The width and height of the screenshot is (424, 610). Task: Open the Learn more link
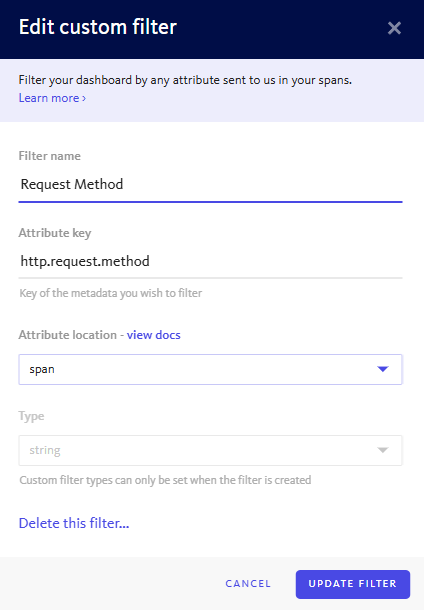[52, 98]
